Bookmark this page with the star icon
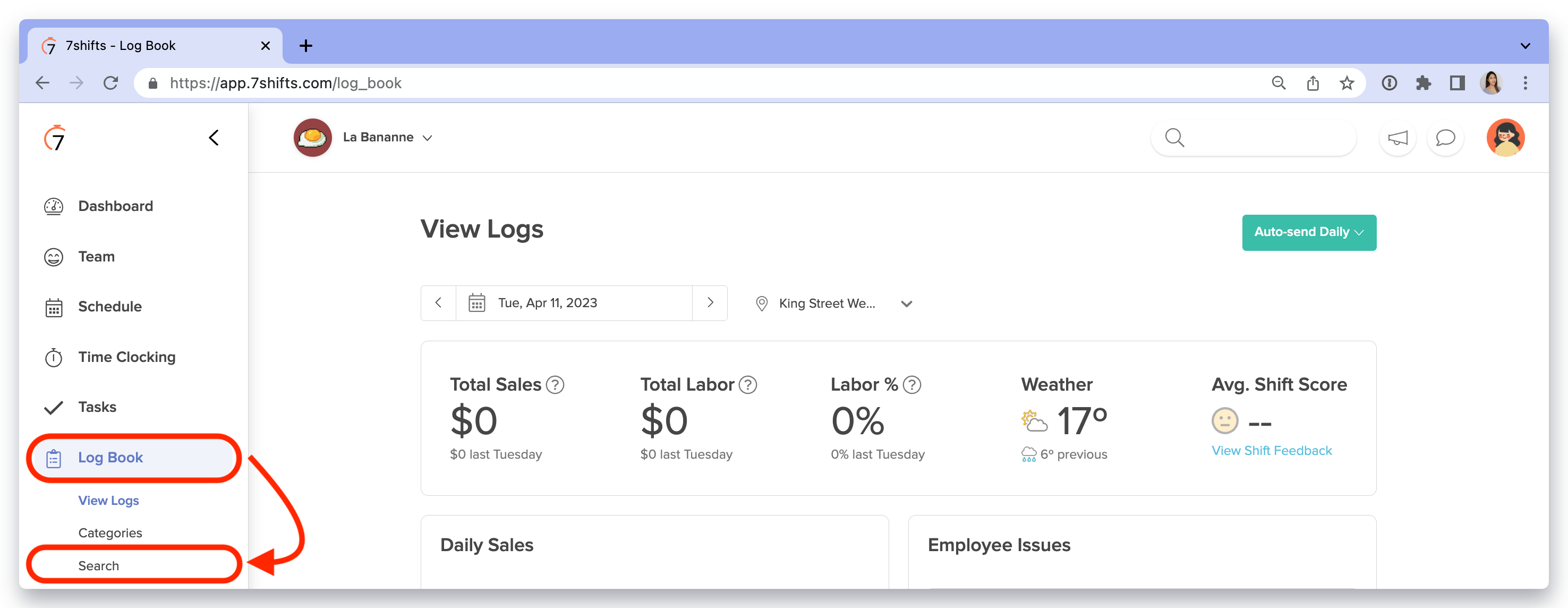1568x608 pixels. pyautogui.click(x=1347, y=83)
